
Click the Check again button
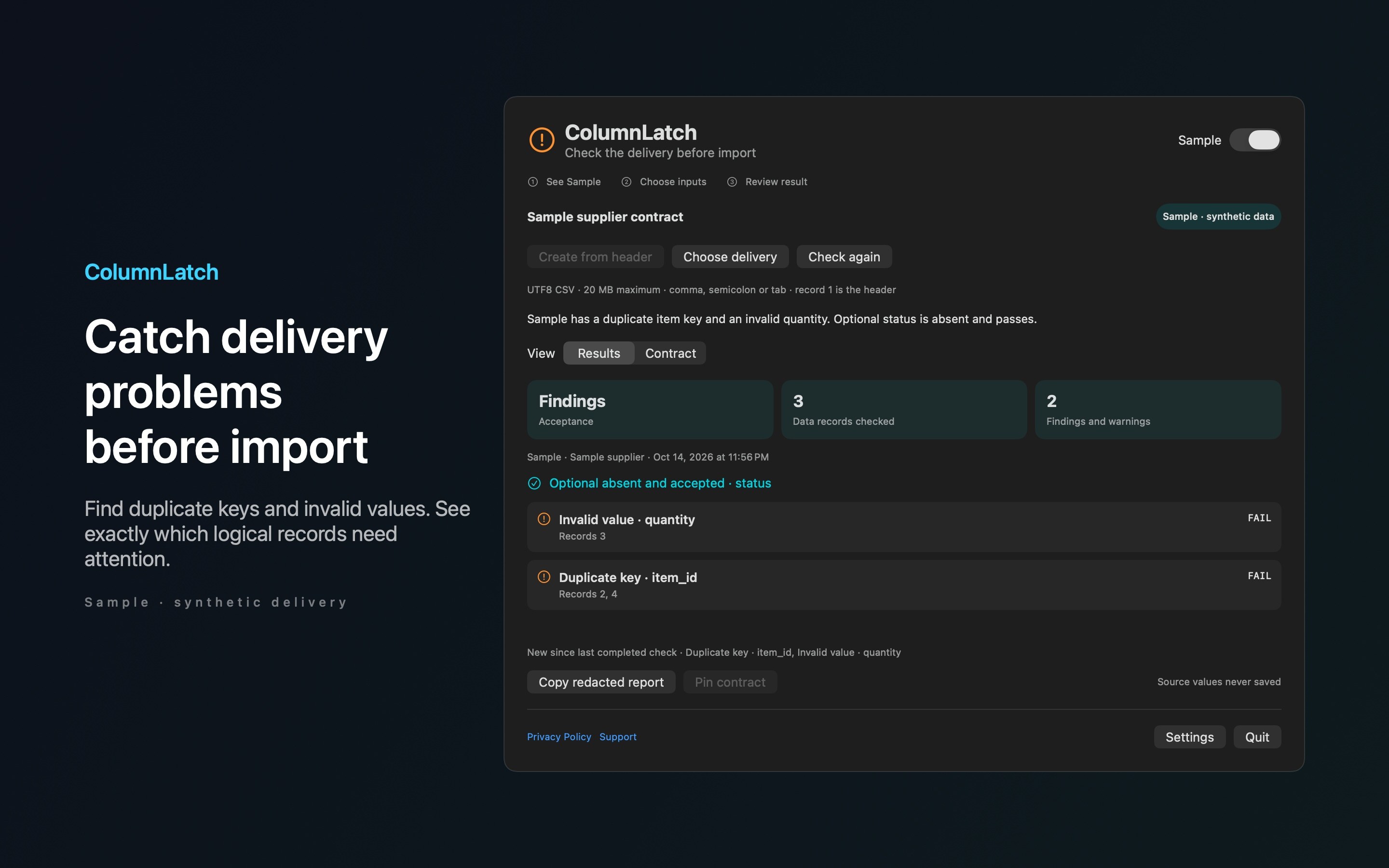coord(844,257)
